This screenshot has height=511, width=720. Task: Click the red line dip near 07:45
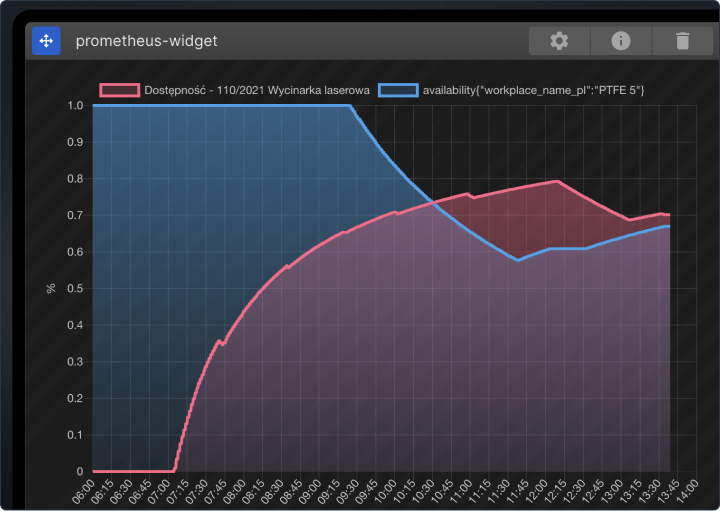[x=223, y=343]
